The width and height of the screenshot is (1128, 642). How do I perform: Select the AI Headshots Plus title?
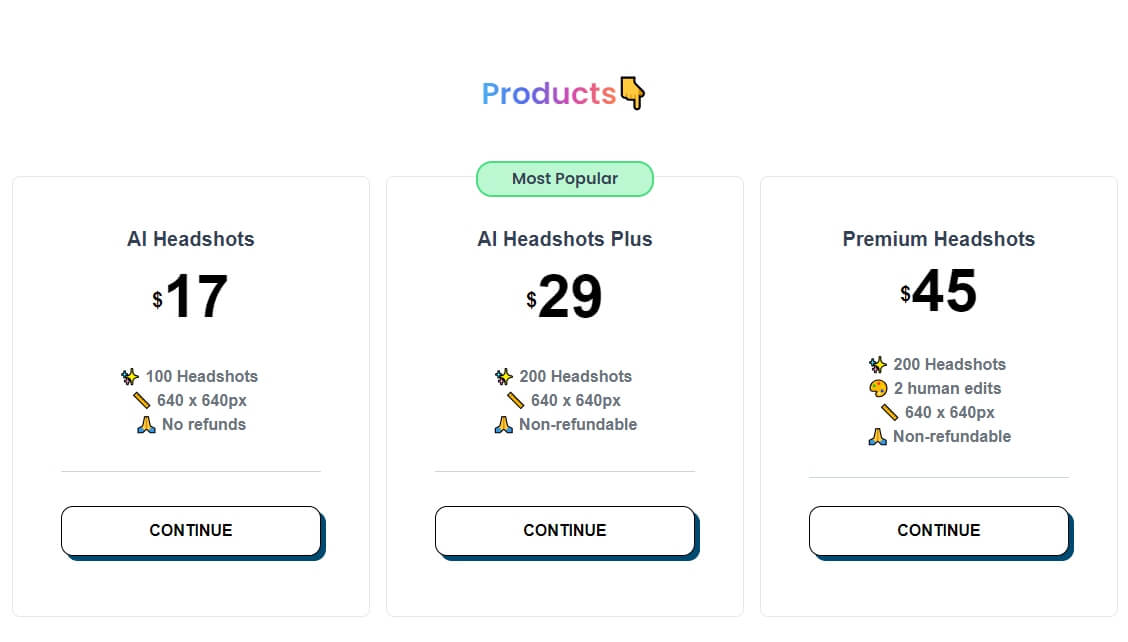(x=565, y=239)
